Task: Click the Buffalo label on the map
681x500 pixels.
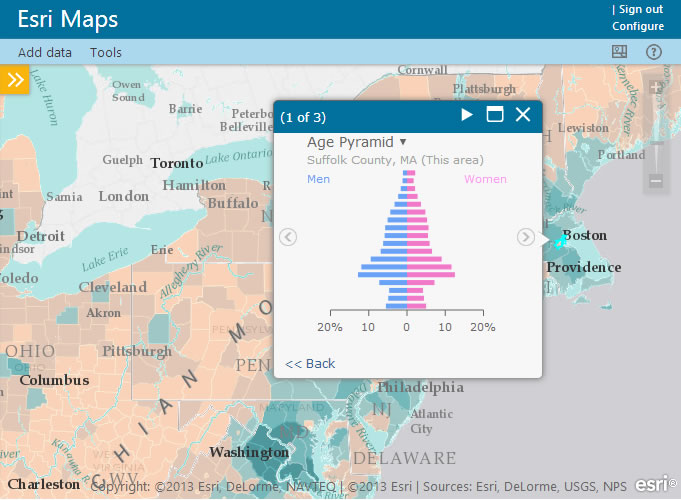Action: point(233,203)
